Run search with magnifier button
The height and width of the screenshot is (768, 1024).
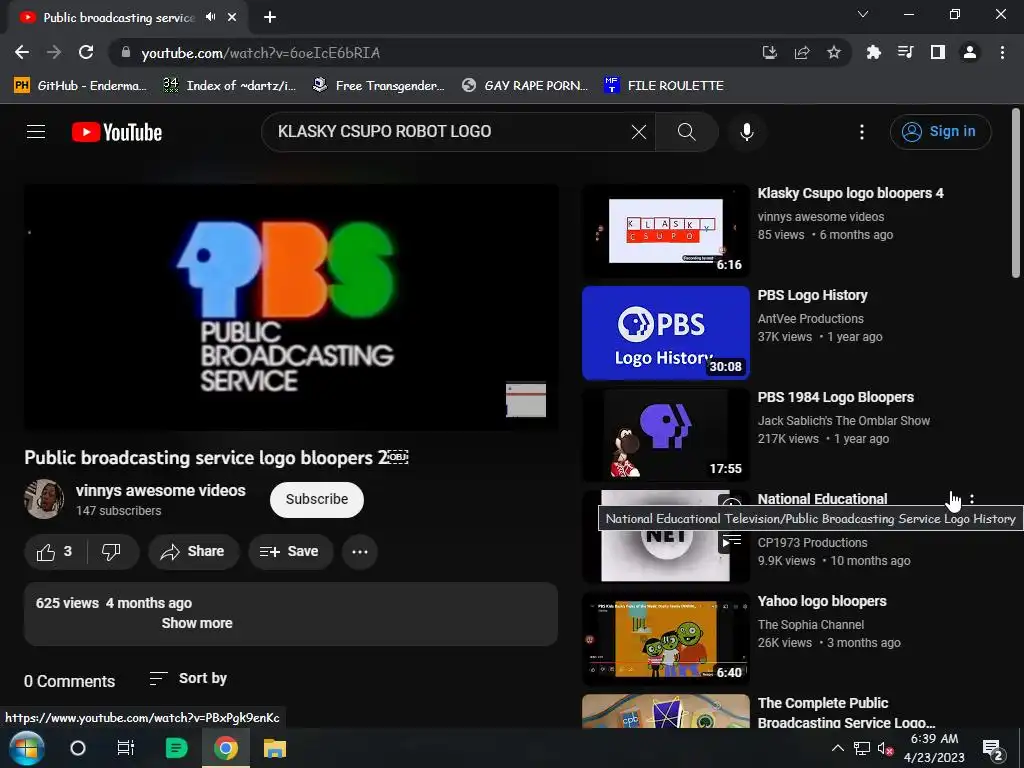click(686, 132)
